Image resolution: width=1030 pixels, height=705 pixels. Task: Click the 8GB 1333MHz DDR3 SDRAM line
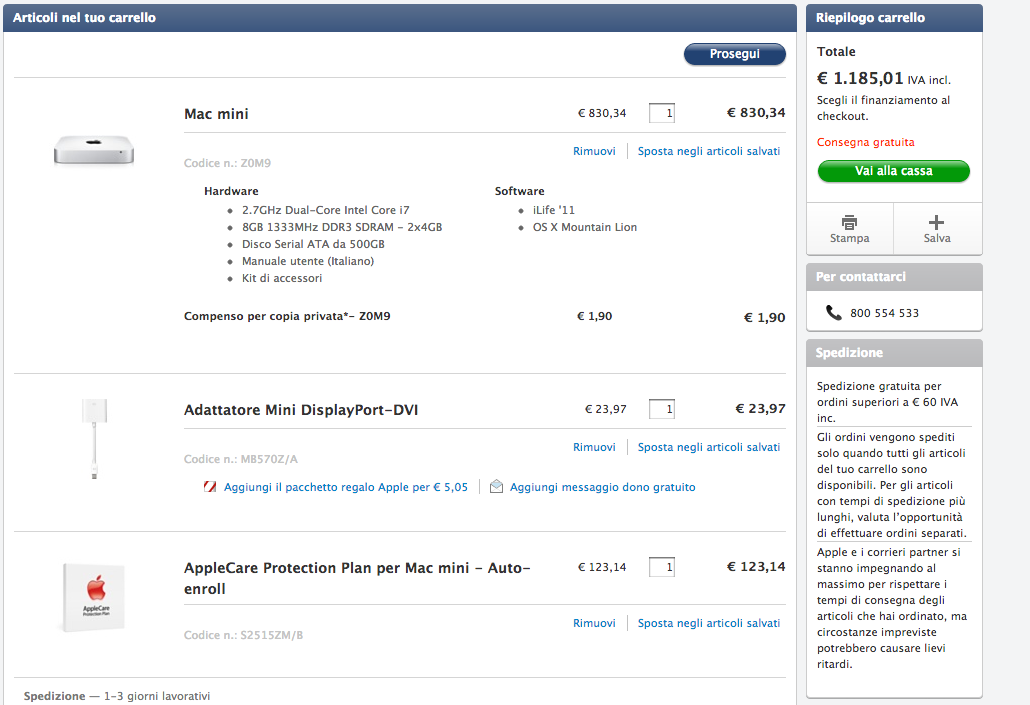pos(342,227)
